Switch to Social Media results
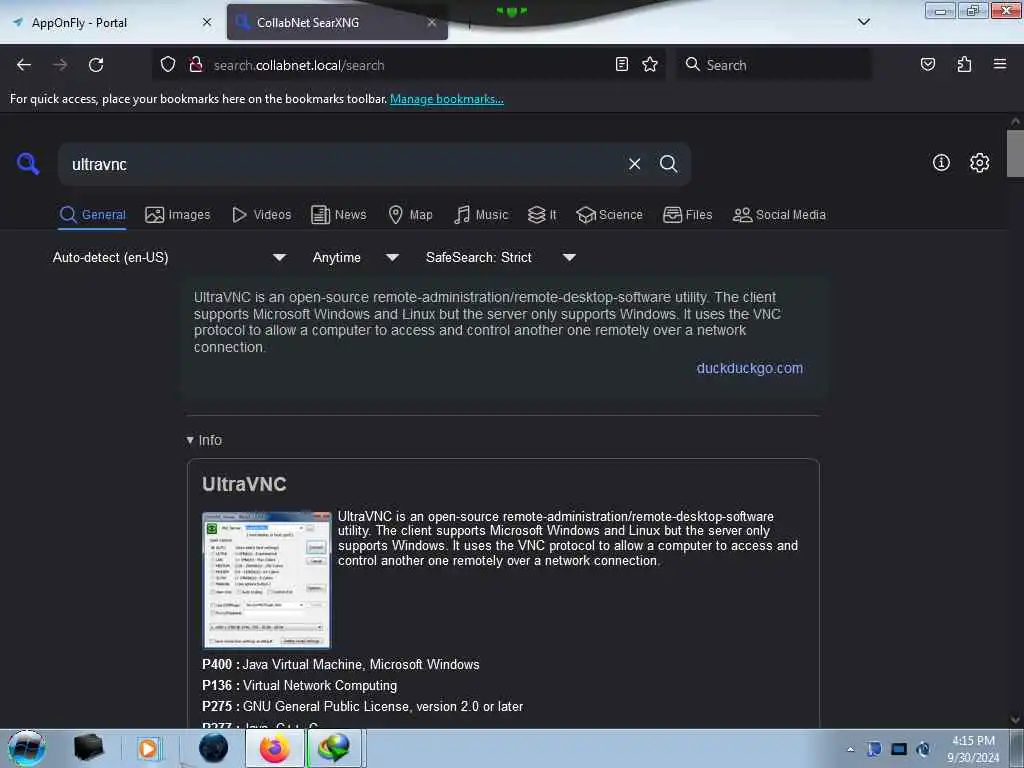The image size is (1024, 768). click(x=779, y=215)
